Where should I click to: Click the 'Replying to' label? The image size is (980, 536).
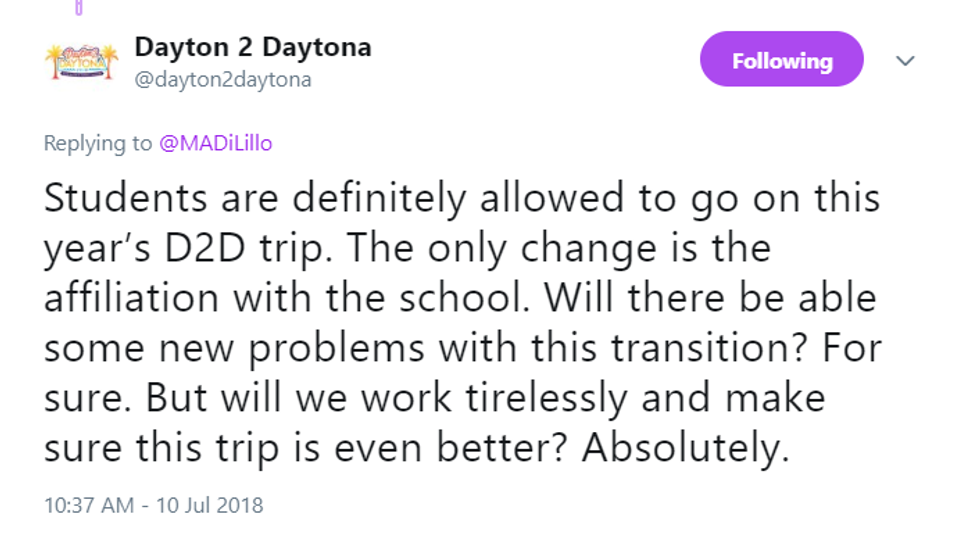(98, 143)
